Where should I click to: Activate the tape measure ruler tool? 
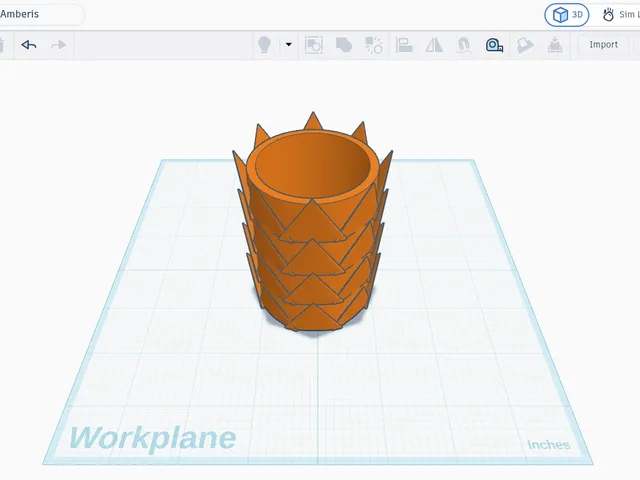pos(494,45)
